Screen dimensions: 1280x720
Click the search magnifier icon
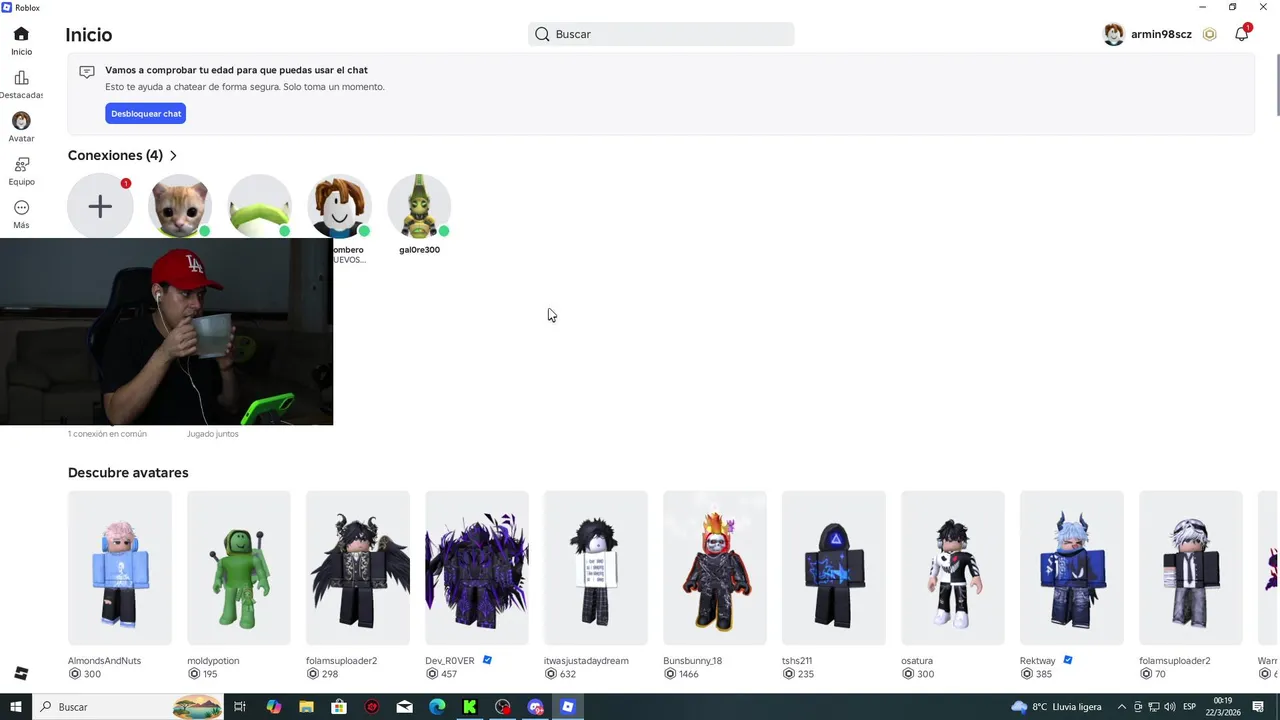pos(542,34)
